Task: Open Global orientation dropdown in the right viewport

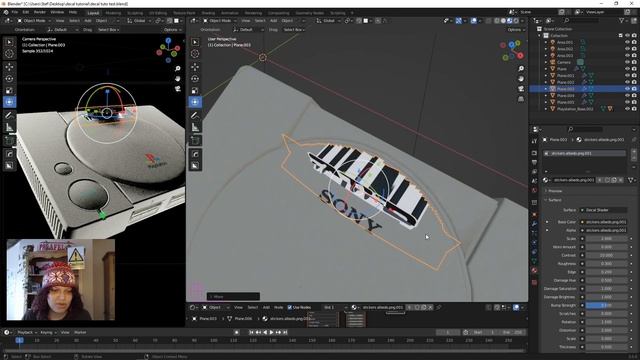Action: tap(329, 20)
